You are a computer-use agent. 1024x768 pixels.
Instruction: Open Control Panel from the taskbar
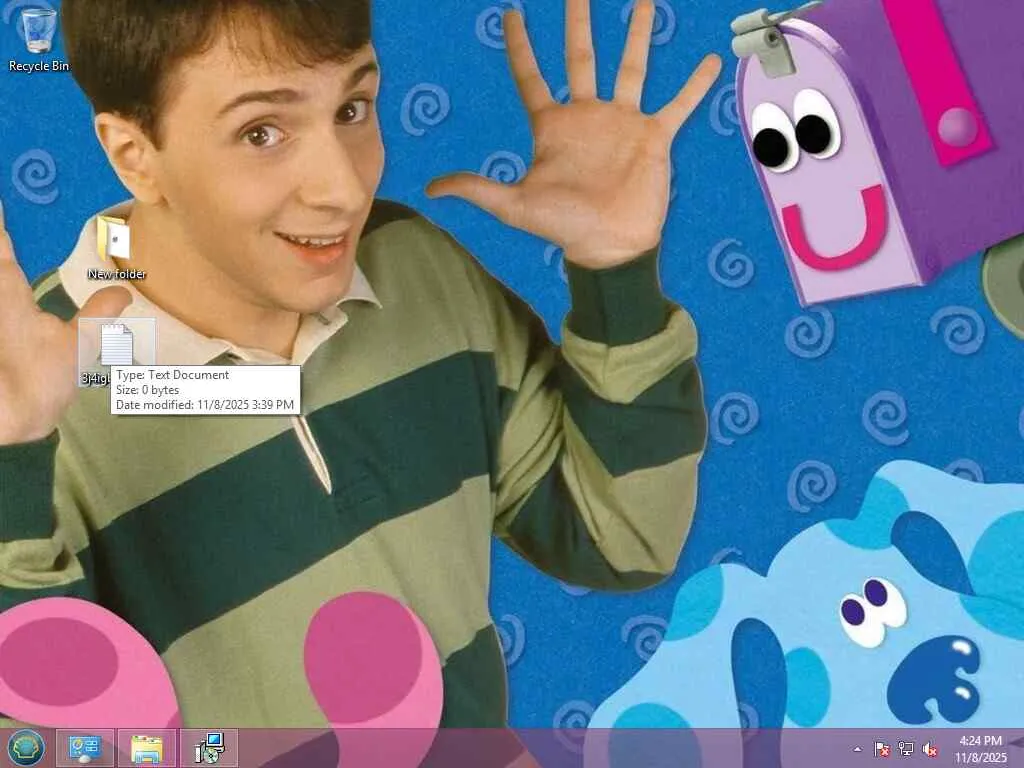coord(85,748)
